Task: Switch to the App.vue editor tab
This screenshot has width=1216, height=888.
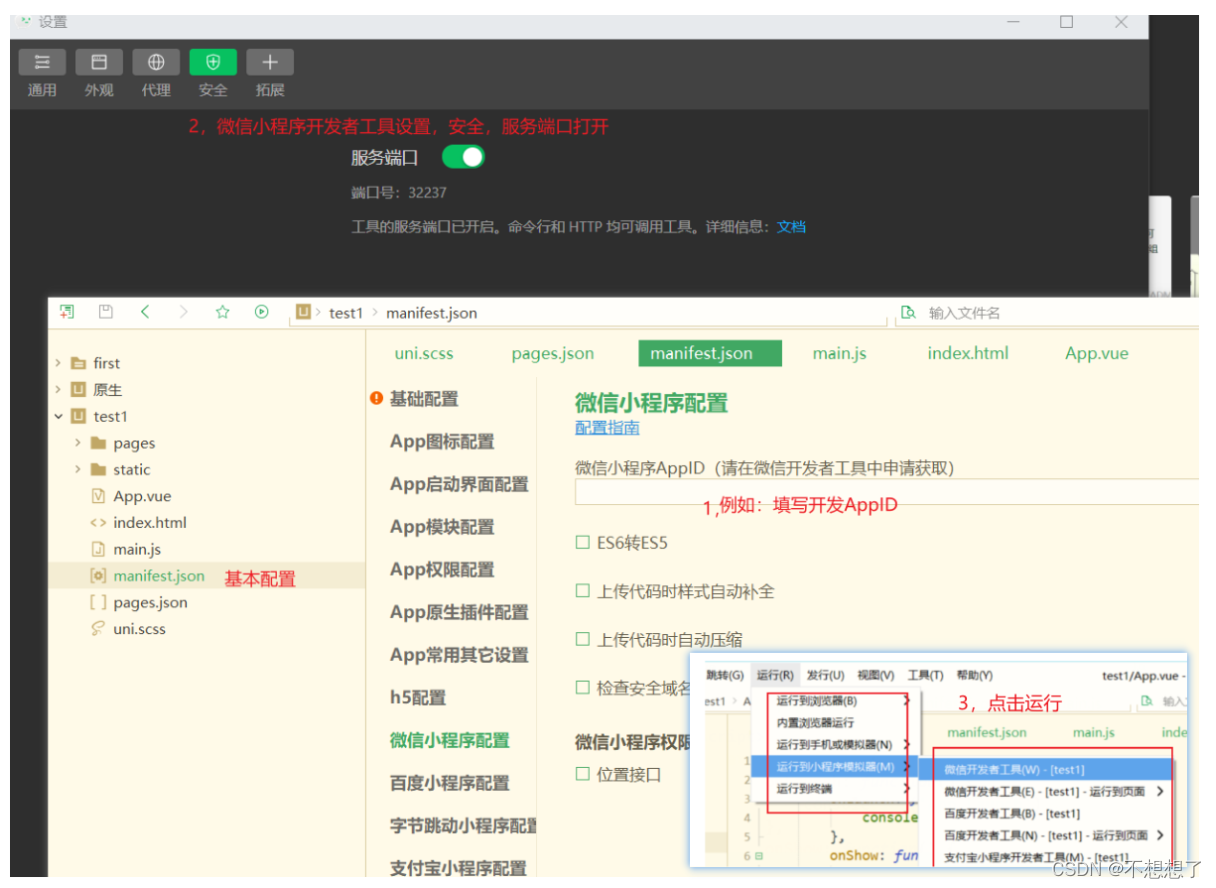Action: pos(1097,353)
